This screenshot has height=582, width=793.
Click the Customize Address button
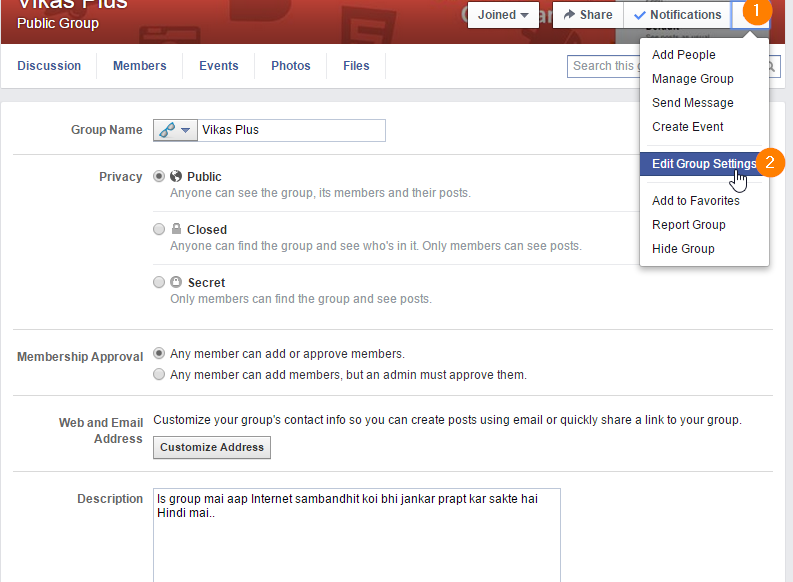tap(212, 447)
